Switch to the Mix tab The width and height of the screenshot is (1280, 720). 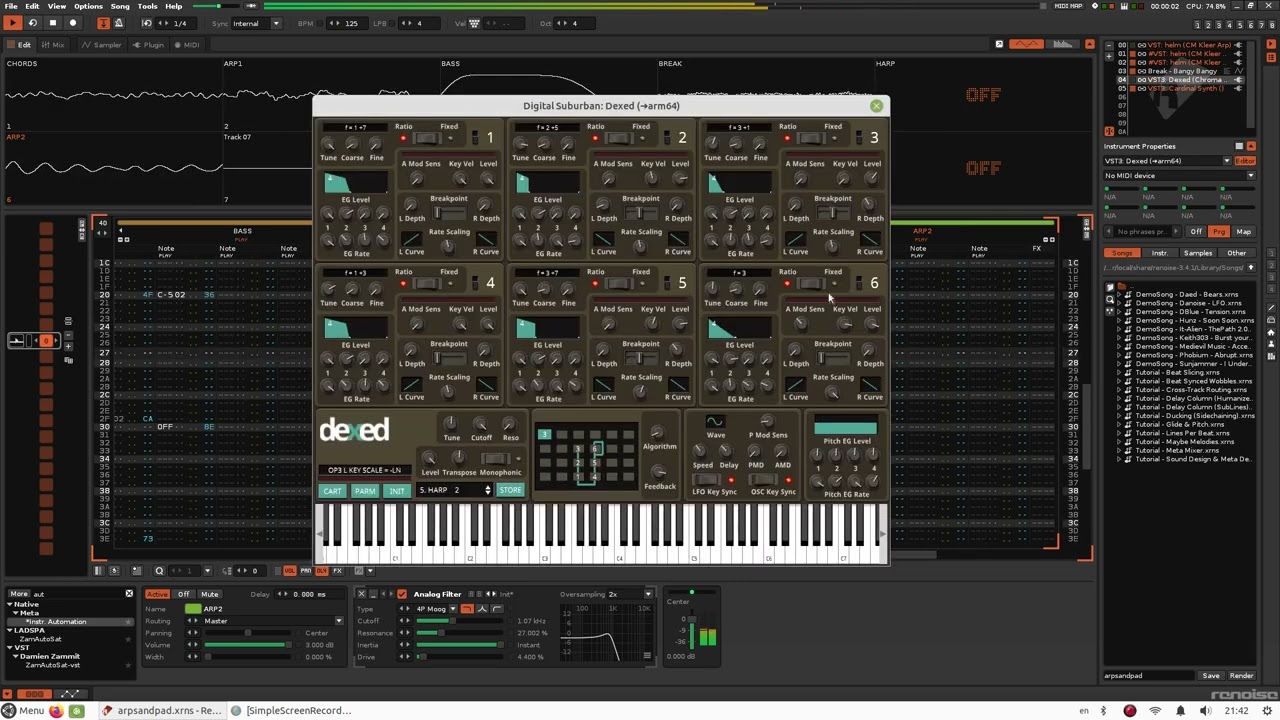click(53, 44)
